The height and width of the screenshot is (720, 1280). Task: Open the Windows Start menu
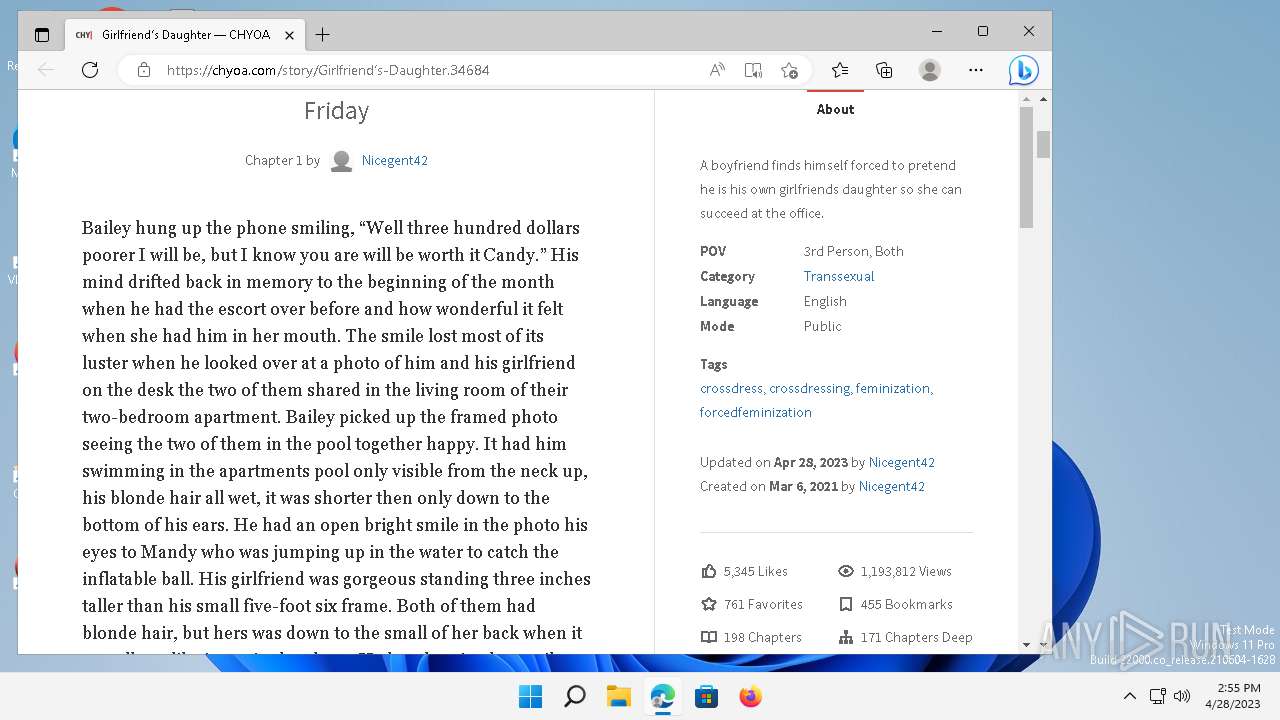click(530, 696)
